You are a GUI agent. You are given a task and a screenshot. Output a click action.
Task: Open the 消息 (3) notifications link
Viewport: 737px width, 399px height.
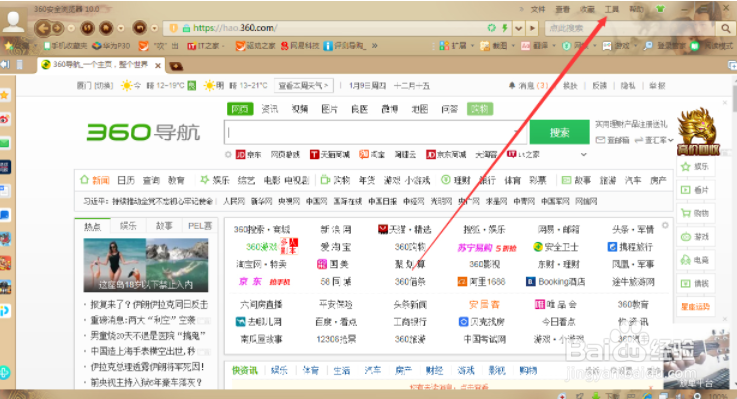click(x=529, y=86)
